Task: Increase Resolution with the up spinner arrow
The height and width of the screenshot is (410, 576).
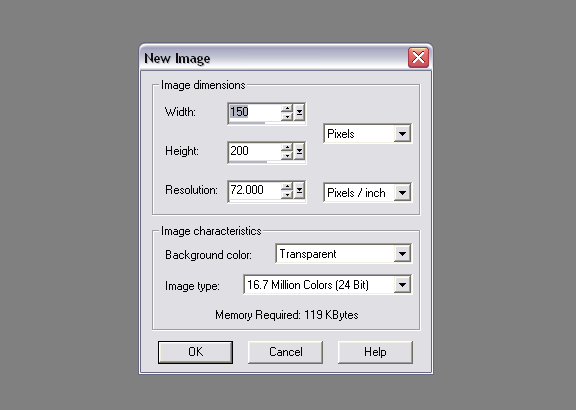Action: [x=287, y=186]
